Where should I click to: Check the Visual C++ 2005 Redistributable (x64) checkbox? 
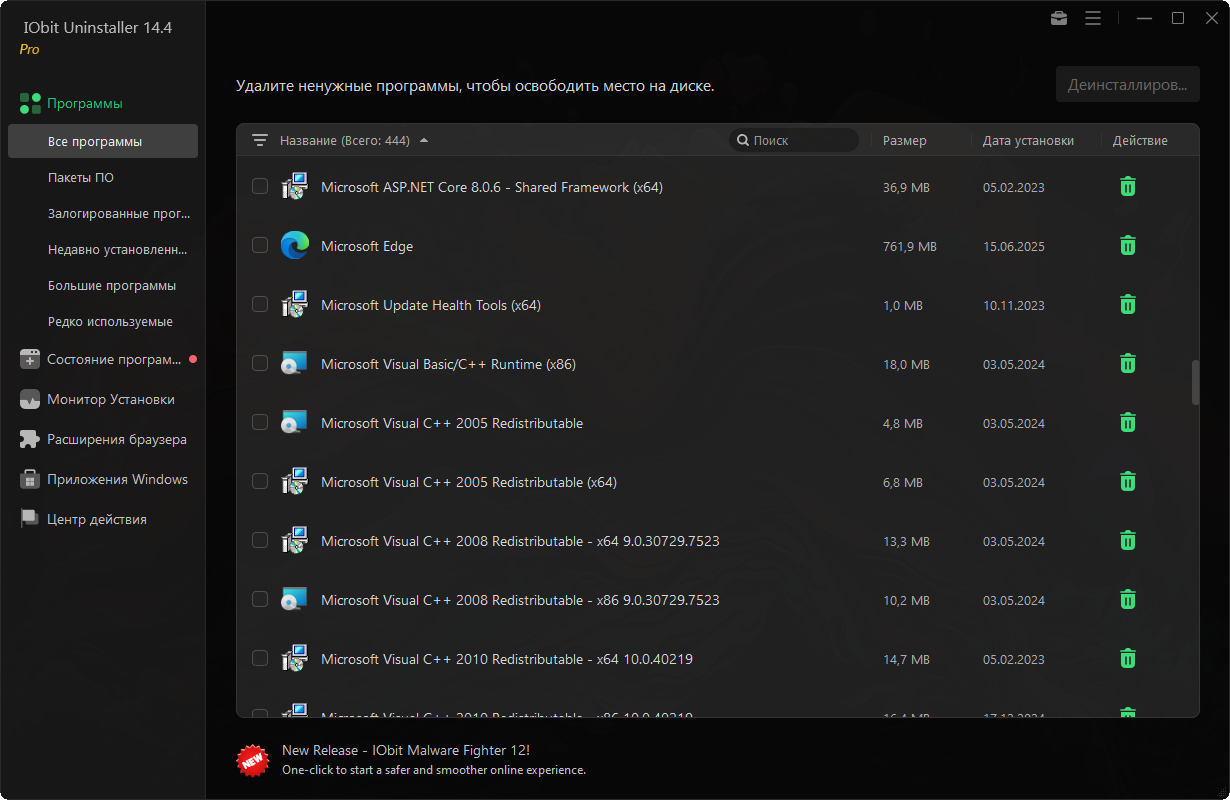260,481
